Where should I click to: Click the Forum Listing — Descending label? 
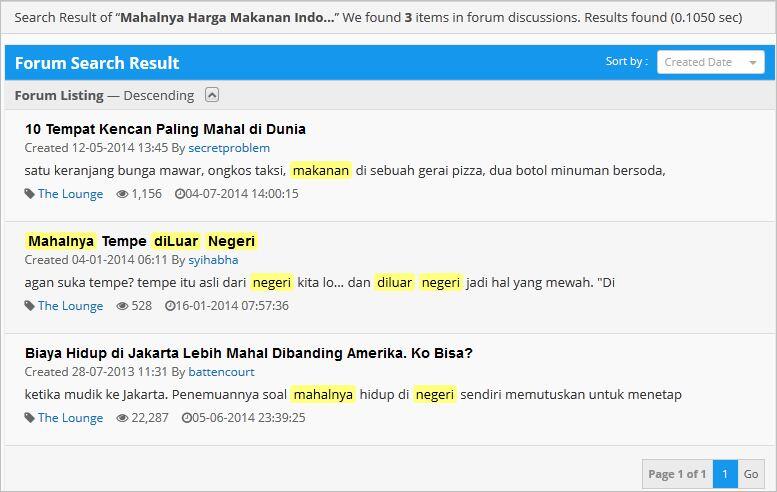(104, 95)
